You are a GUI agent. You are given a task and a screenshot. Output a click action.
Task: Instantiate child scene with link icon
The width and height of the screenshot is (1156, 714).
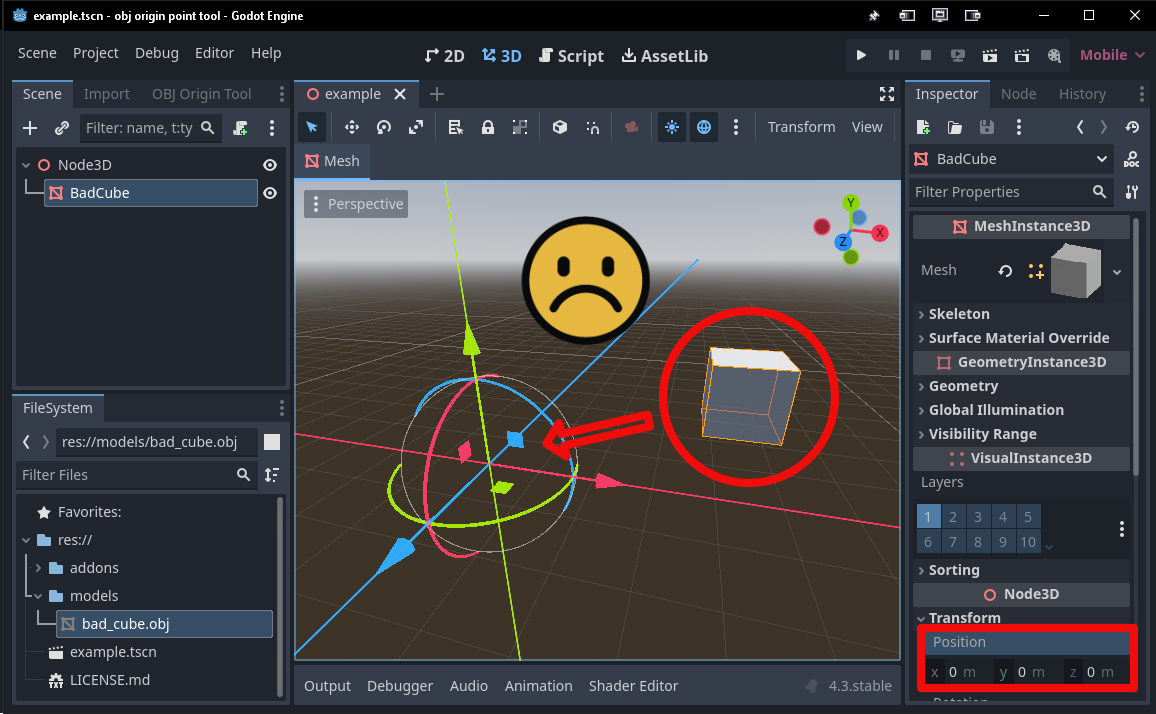(x=62, y=128)
